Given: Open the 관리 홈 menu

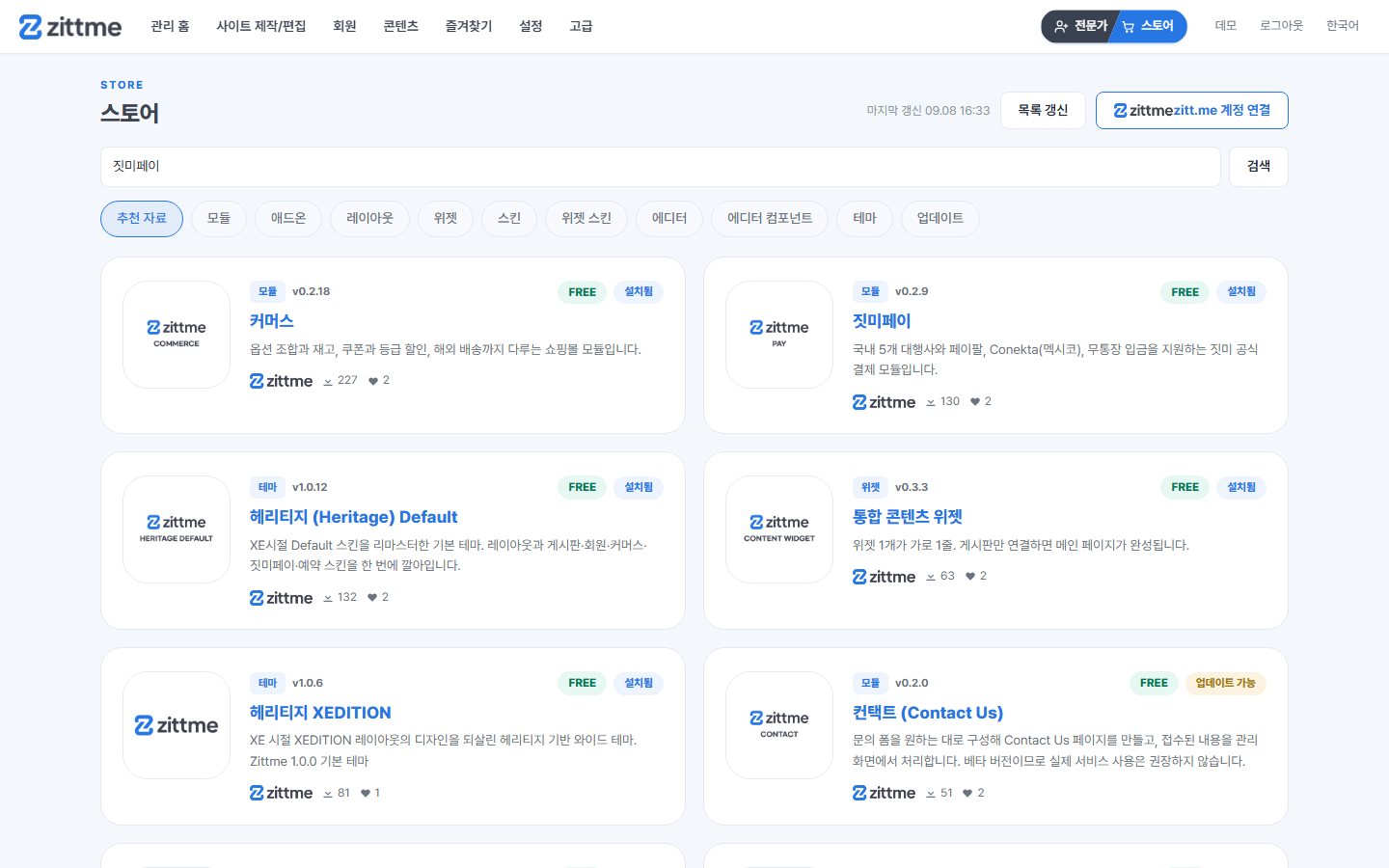Looking at the screenshot, I should (170, 26).
